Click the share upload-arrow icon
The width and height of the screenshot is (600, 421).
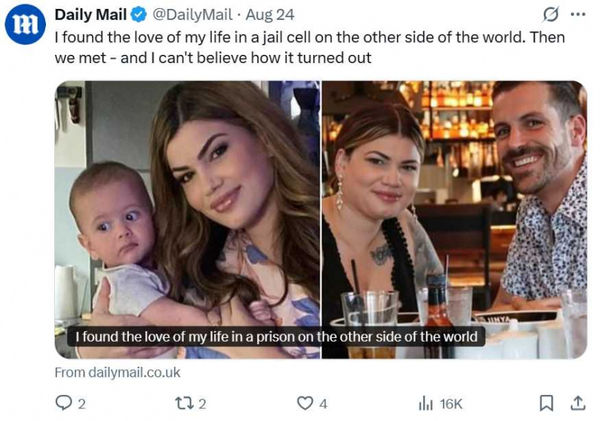point(576,402)
